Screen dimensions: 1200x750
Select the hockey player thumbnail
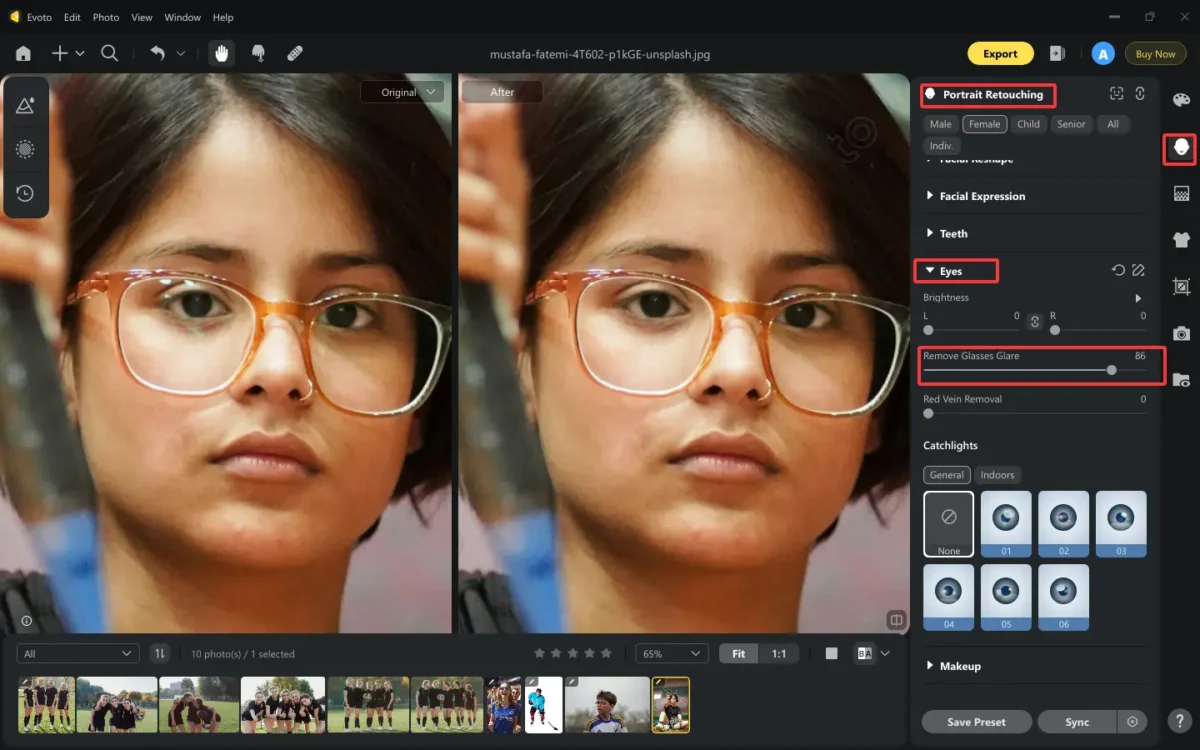click(x=543, y=704)
